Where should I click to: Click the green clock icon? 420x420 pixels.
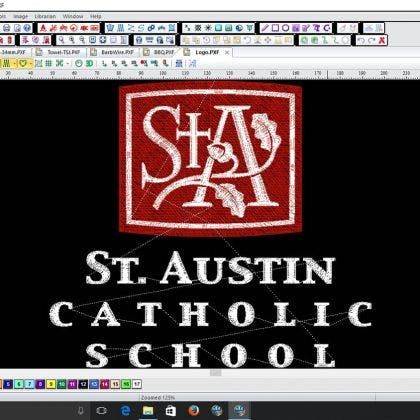[x=79, y=63]
